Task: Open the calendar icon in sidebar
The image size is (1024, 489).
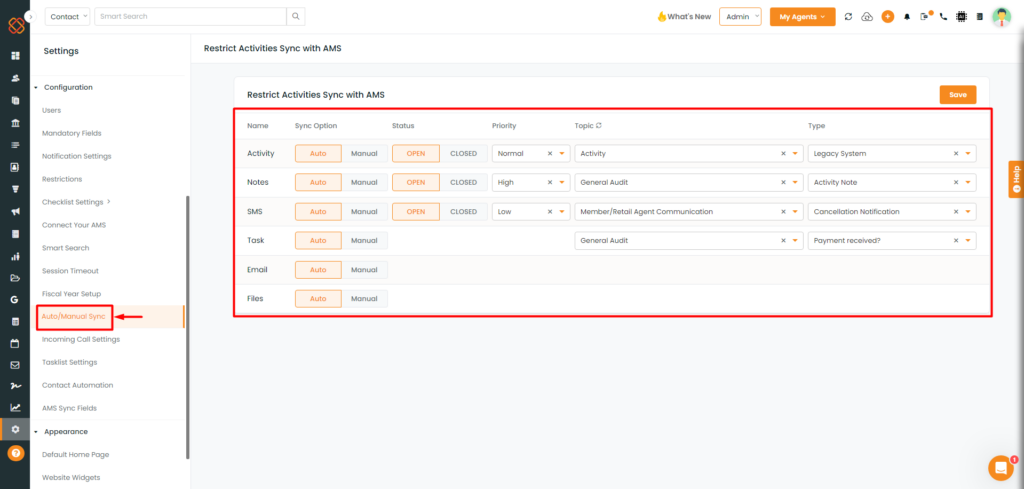Action: coord(15,343)
